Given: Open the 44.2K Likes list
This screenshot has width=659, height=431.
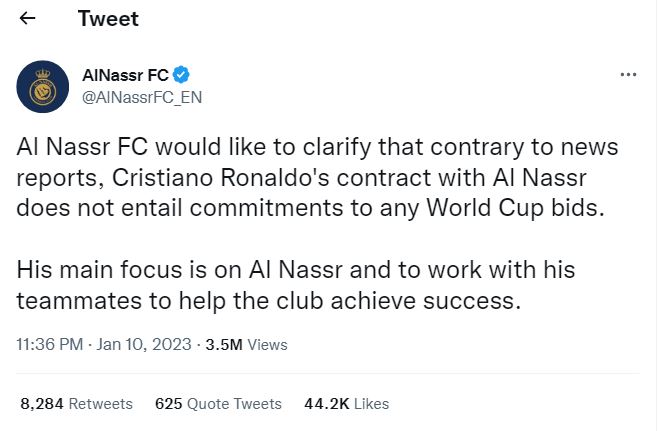Looking at the screenshot, I should point(346,404).
